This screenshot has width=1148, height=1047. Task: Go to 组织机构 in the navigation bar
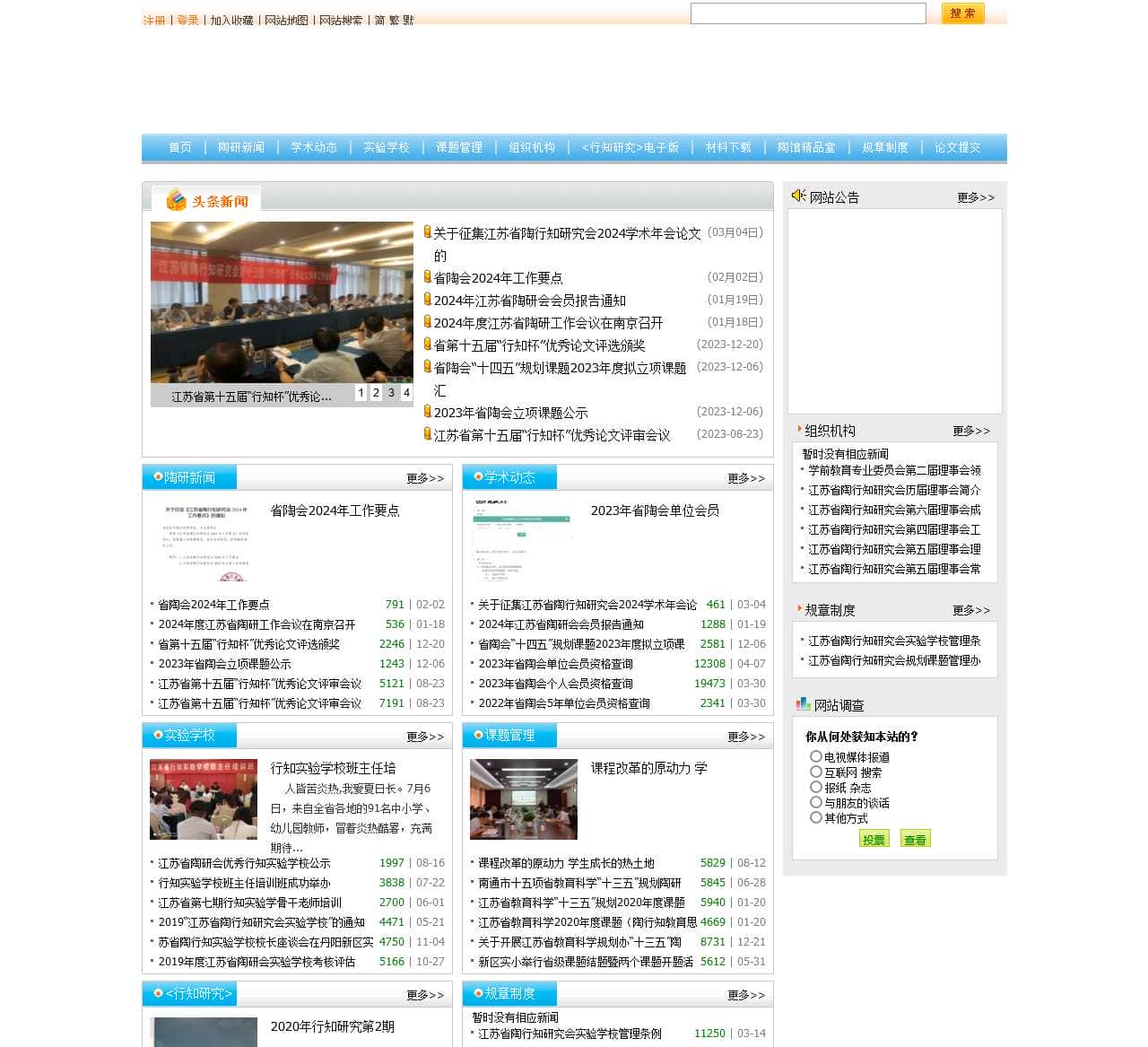532,147
